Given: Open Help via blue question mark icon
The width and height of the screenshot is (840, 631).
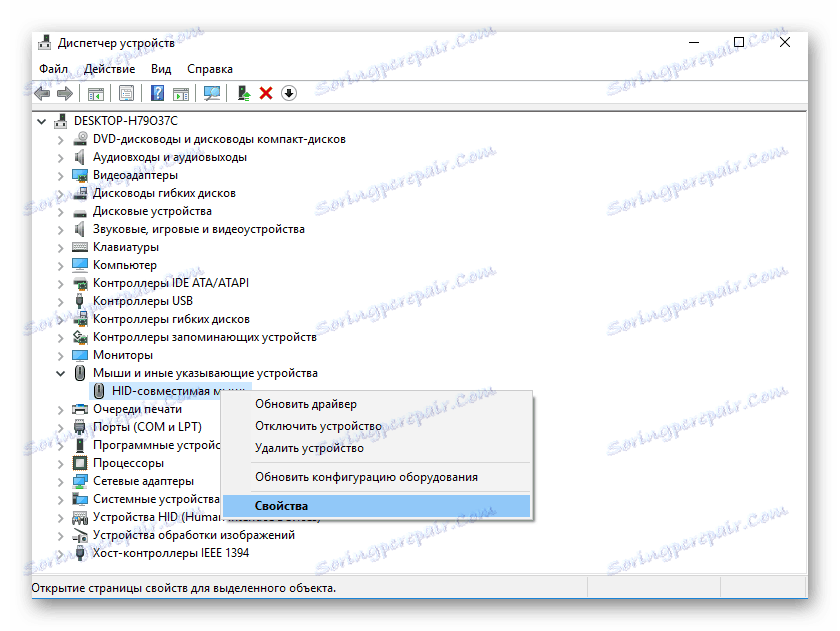Looking at the screenshot, I should point(158,93).
